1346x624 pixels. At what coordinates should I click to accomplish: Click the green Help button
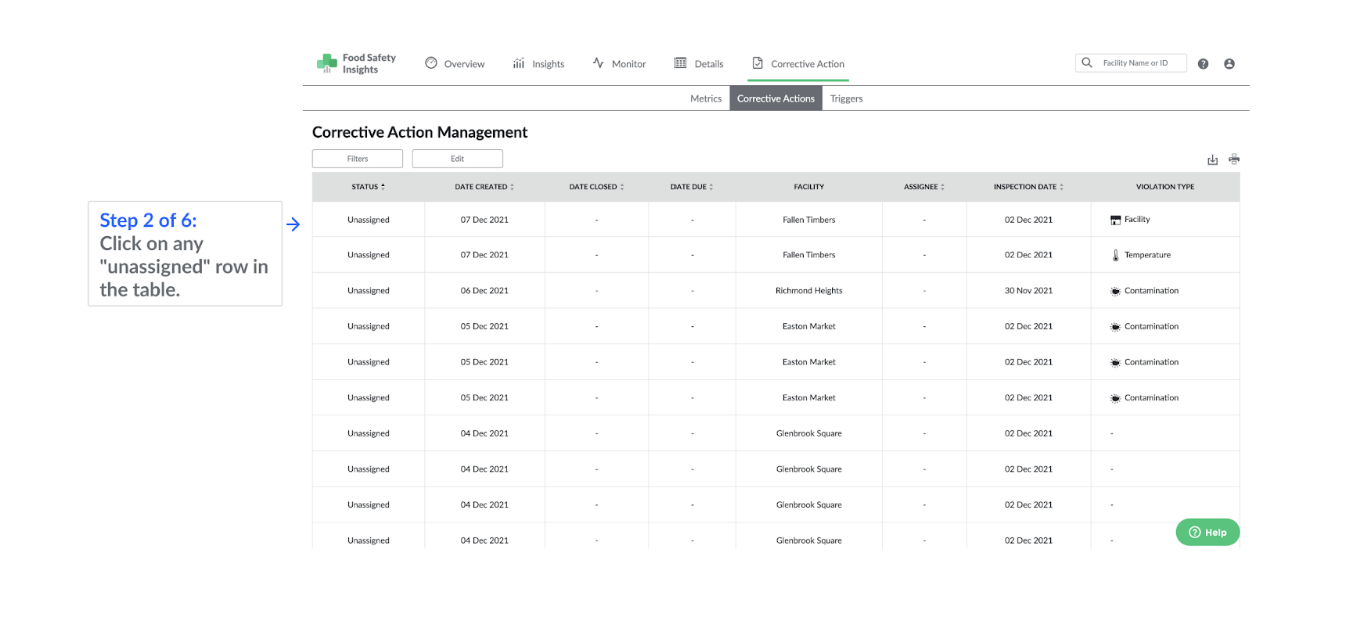(x=1207, y=532)
